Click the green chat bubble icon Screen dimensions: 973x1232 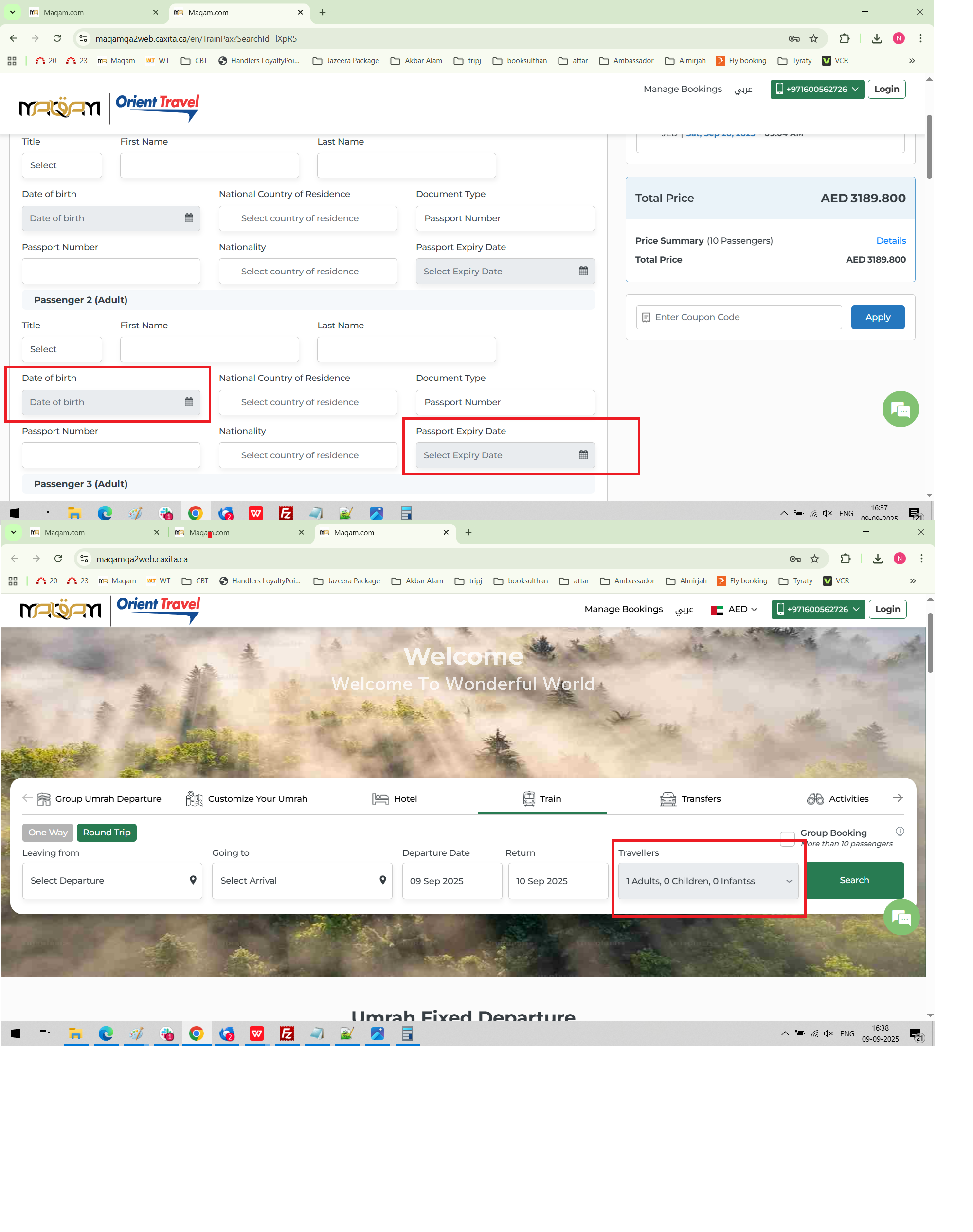coord(900,409)
